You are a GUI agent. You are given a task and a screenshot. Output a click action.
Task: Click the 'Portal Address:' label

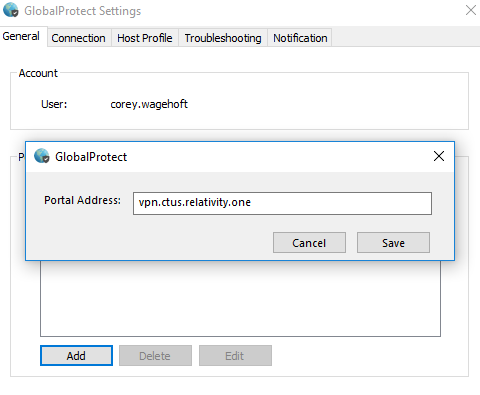(82, 200)
